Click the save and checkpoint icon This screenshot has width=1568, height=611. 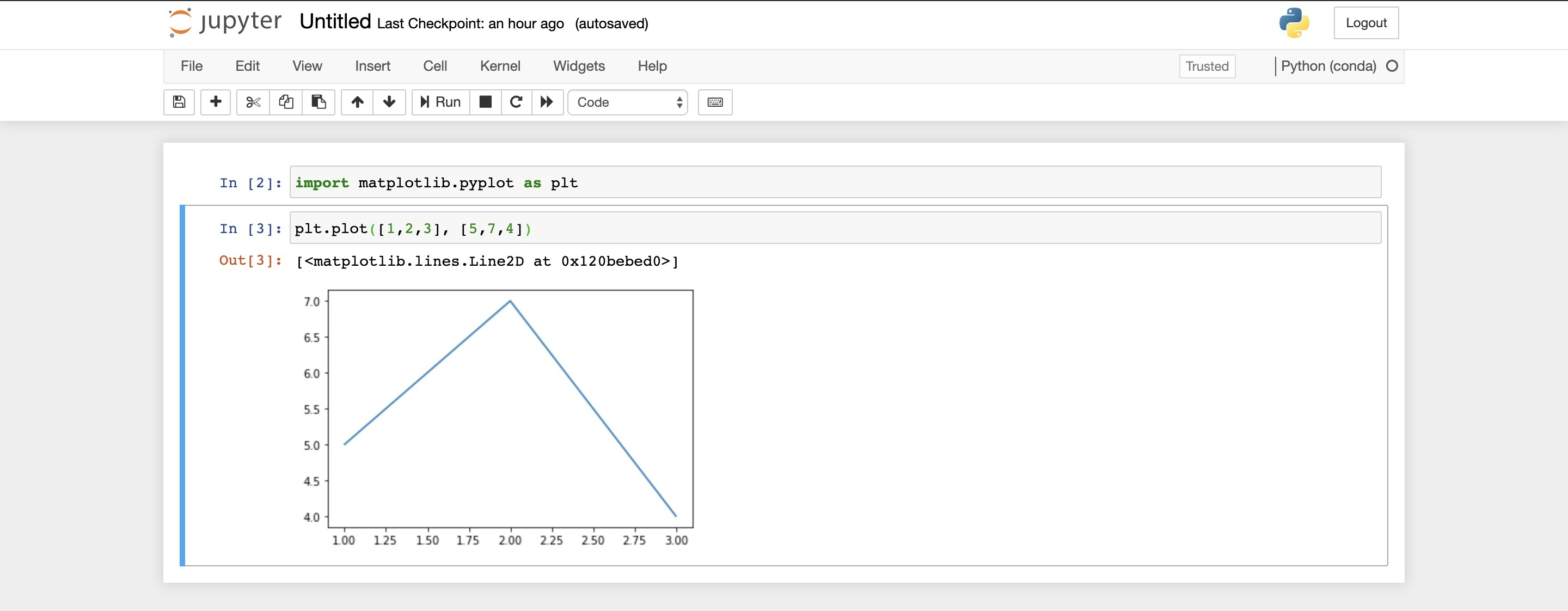(179, 102)
